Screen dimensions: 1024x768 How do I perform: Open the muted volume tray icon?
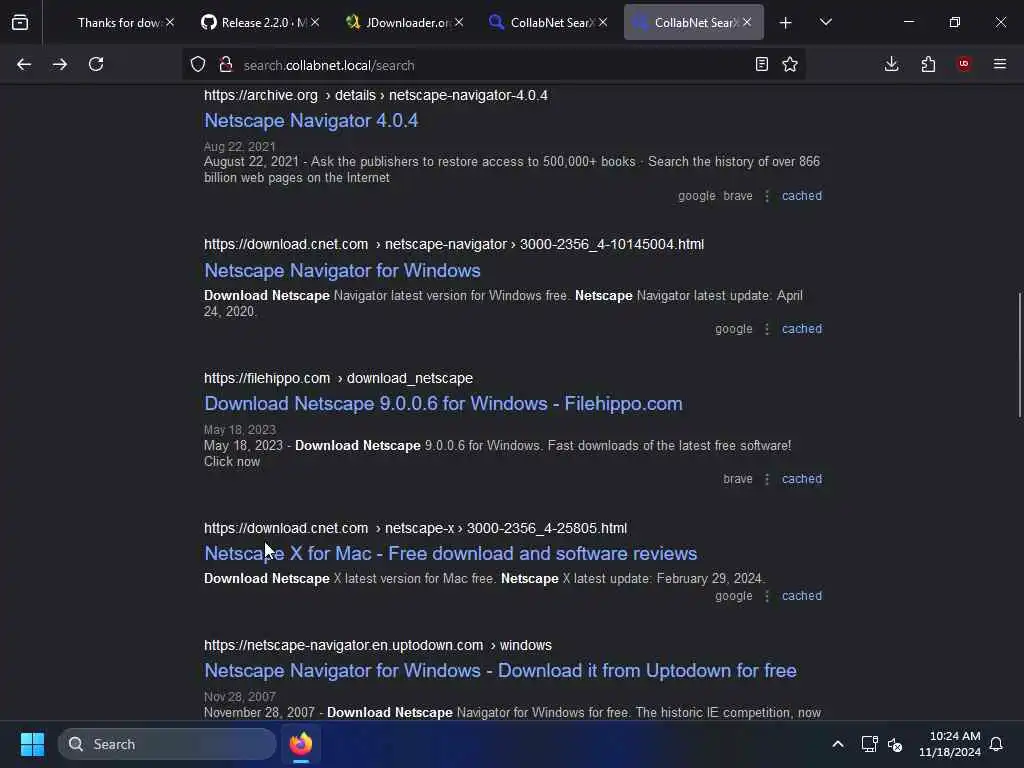(x=895, y=744)
